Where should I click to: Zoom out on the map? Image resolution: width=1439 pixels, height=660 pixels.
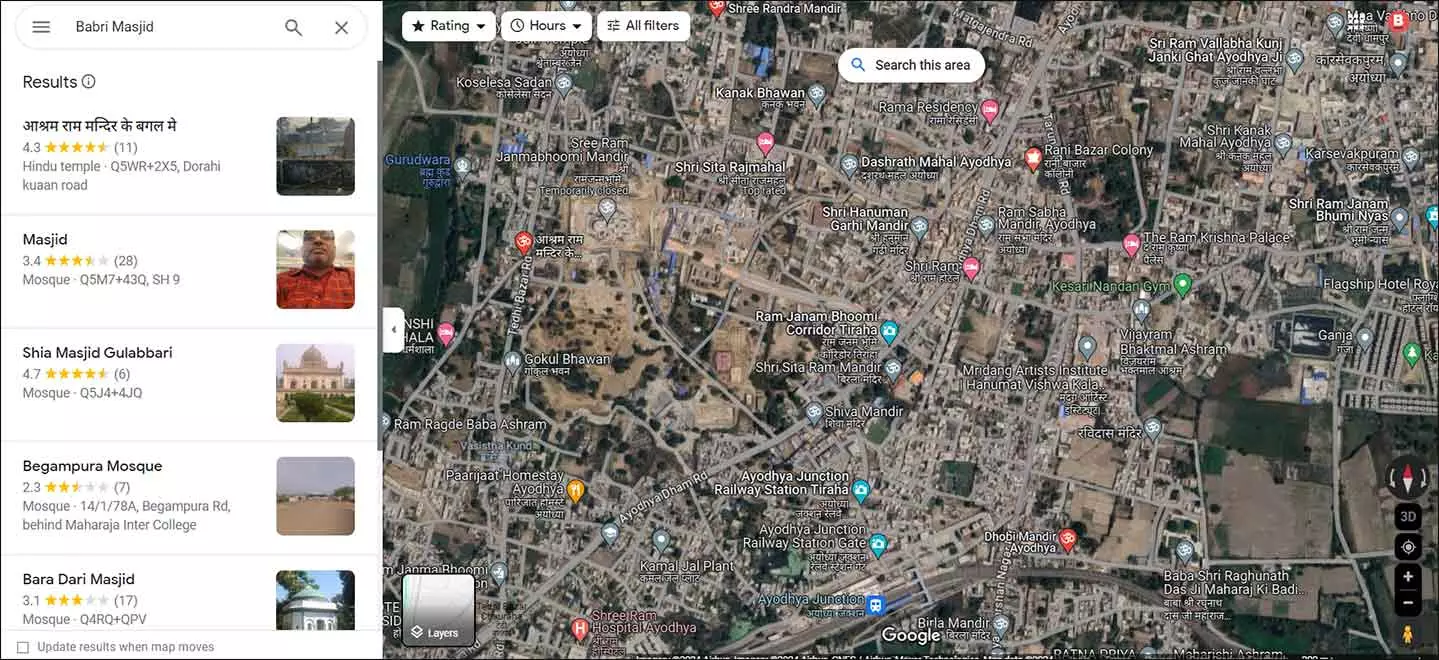[x=1408, y=602]
